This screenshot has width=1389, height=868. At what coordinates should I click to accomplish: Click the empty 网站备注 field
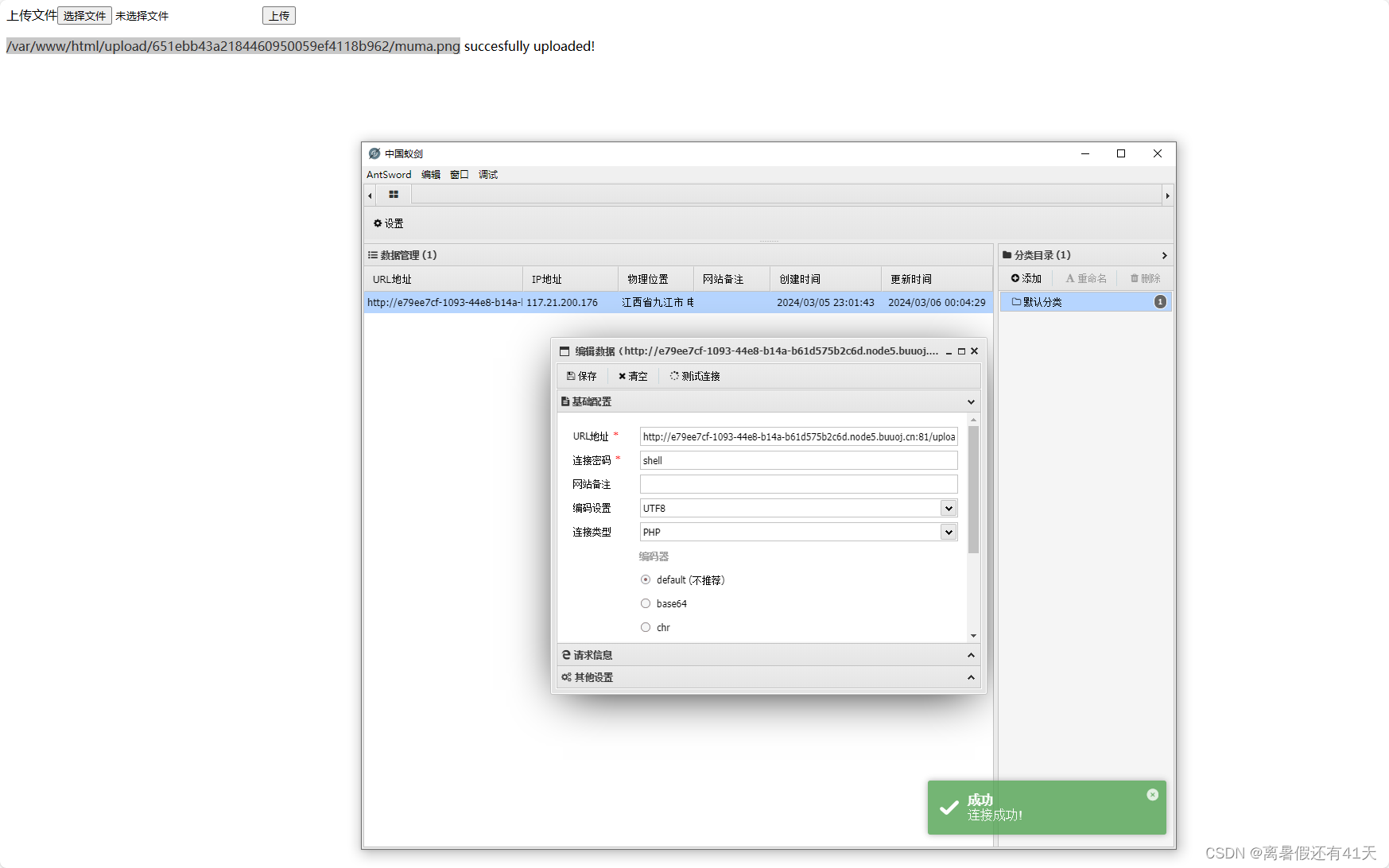click(x=798, y=484)
